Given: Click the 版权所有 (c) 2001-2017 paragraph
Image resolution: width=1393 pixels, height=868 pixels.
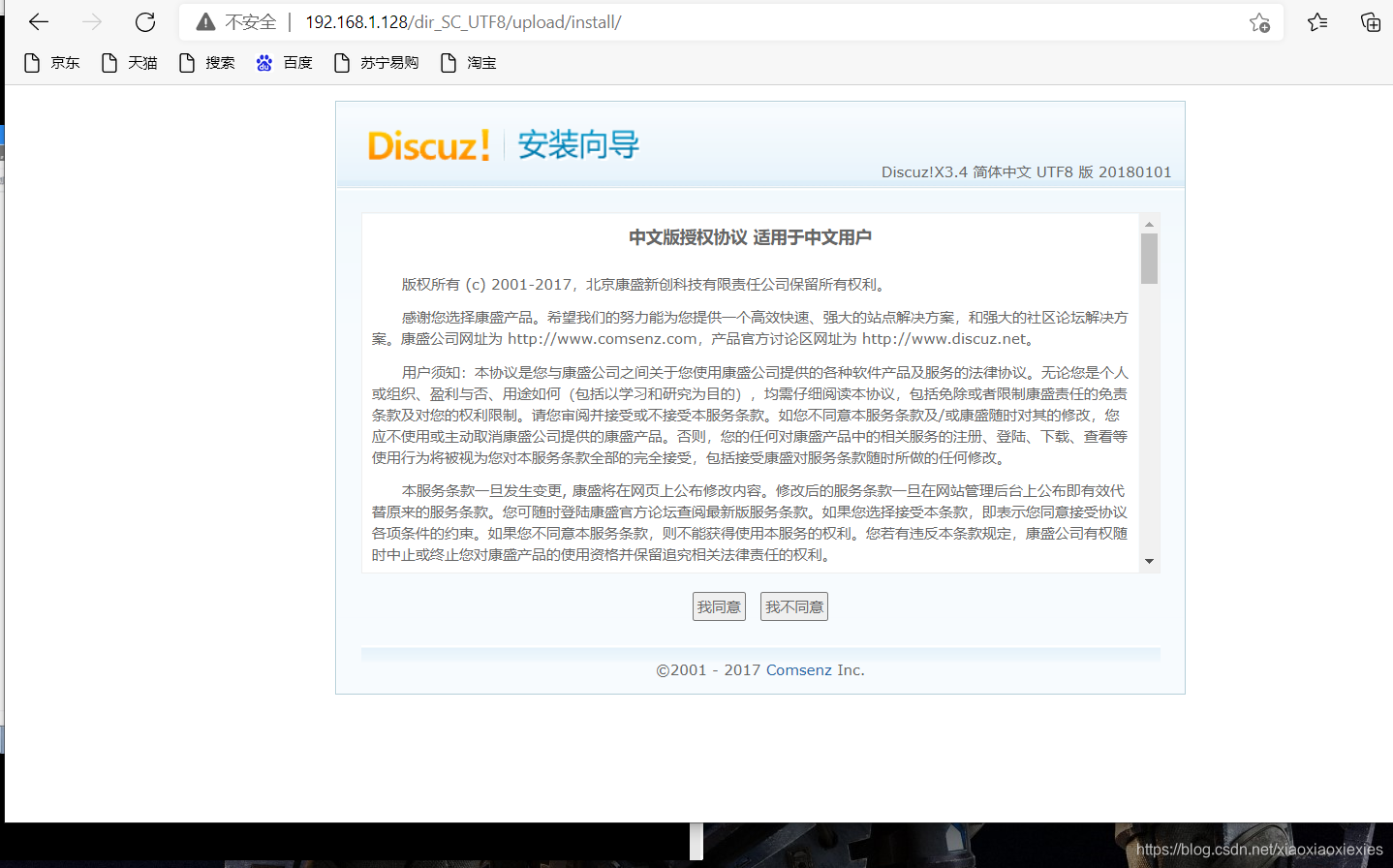Looking at the screenshot, I should click(645, 285).
